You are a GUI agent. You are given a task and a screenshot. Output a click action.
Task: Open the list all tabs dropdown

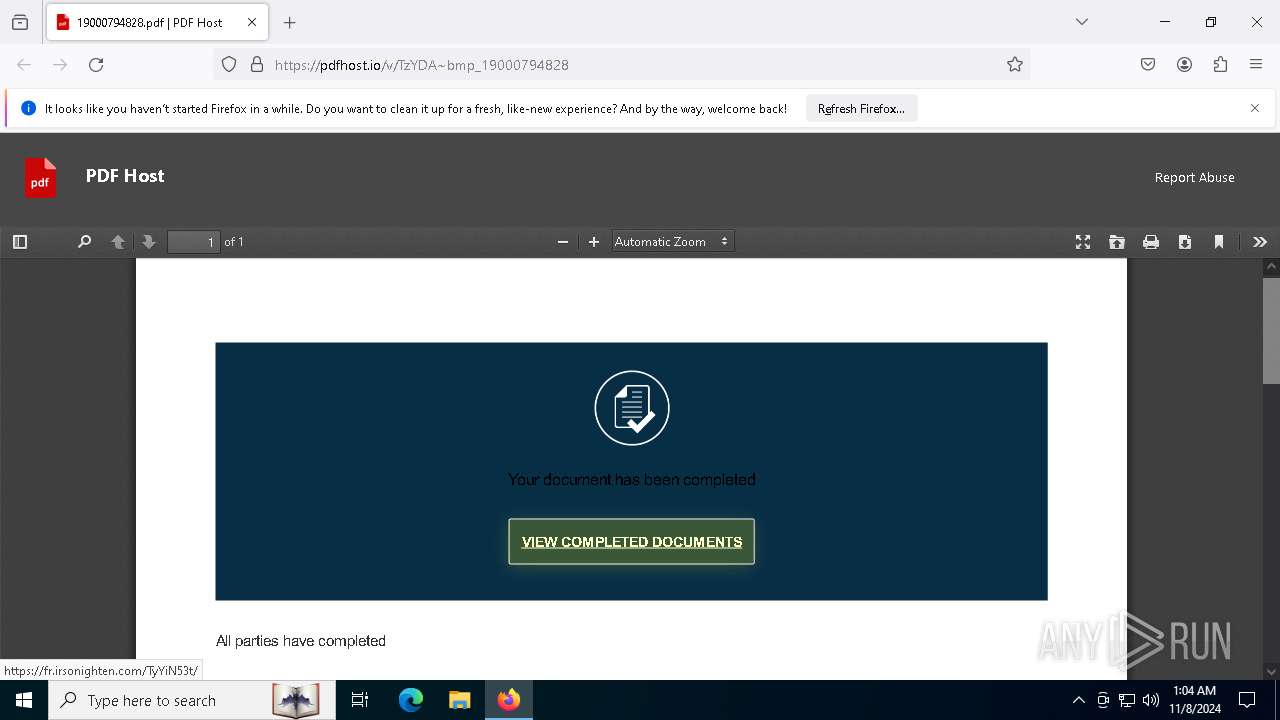click(x=1082, y=22)
